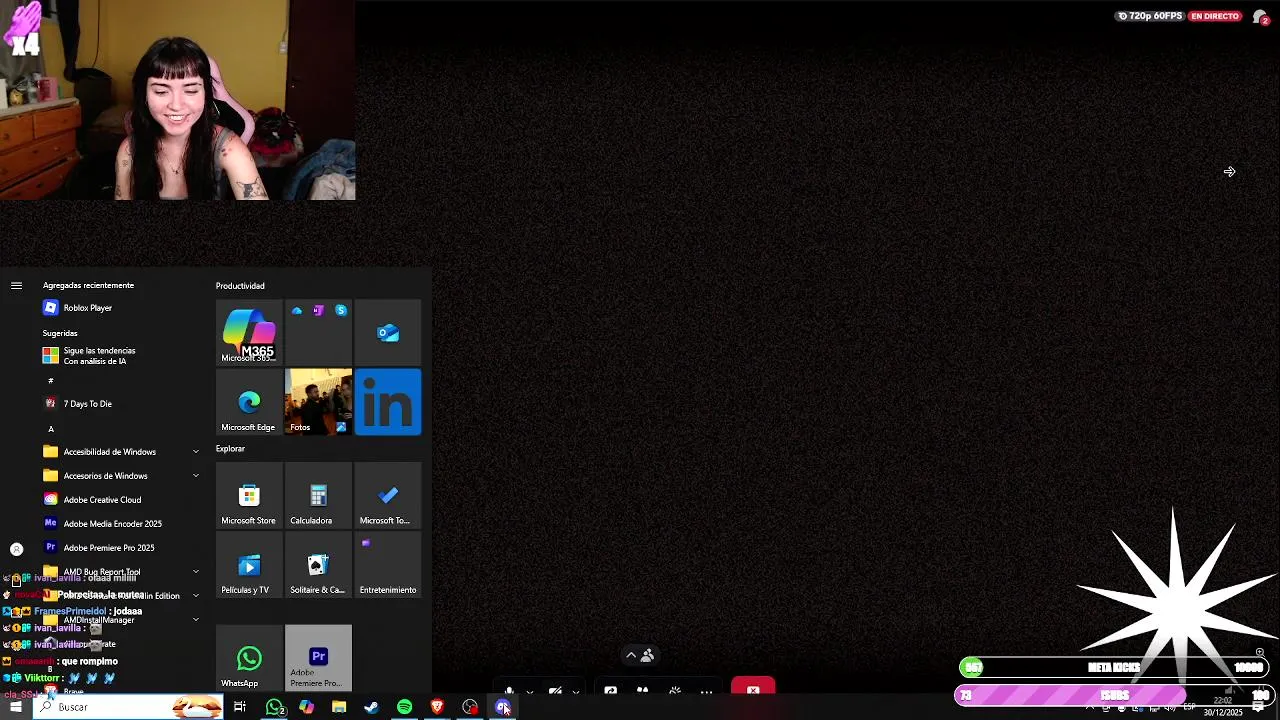Open the soundboard button in call controls

click(675, 691)
